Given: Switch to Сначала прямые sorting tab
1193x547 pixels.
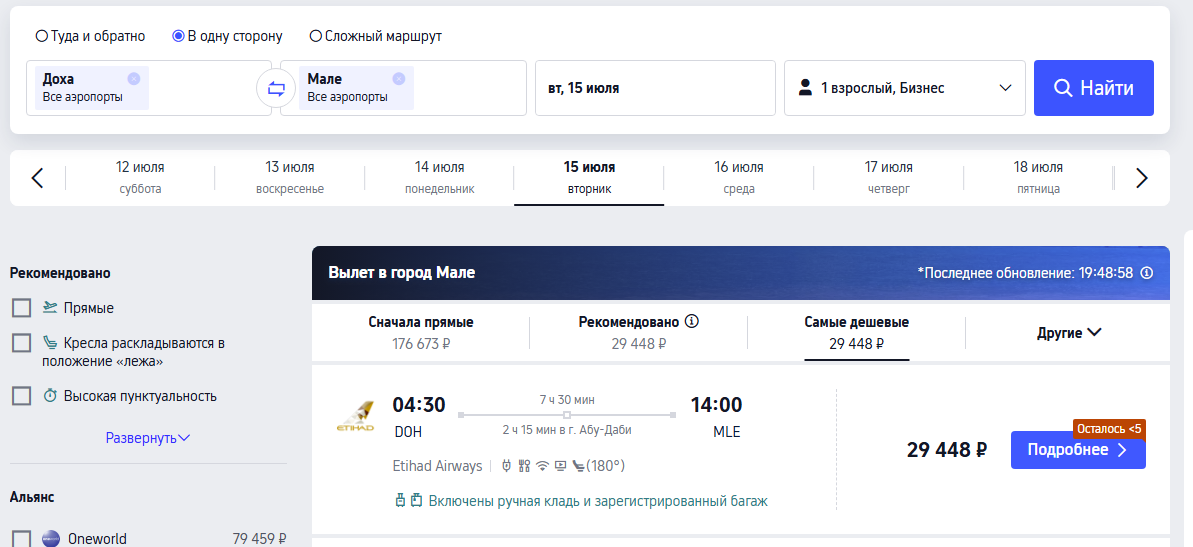Looking at the screenshot, I should pos(421,332).
